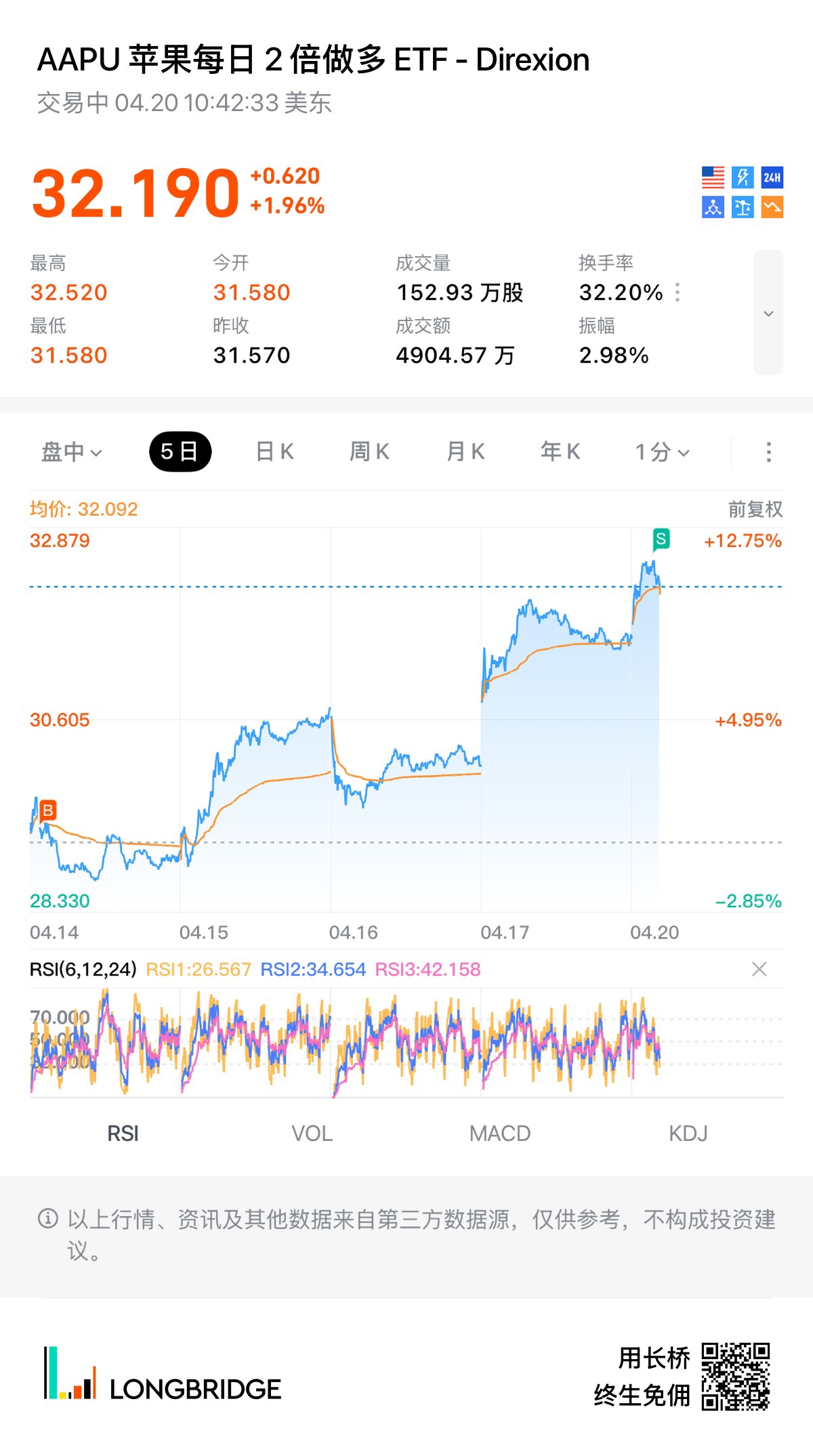Click the blue lightning bolt icon
The width and height of the screenshot is (813, 1456).
coord(743,178)
